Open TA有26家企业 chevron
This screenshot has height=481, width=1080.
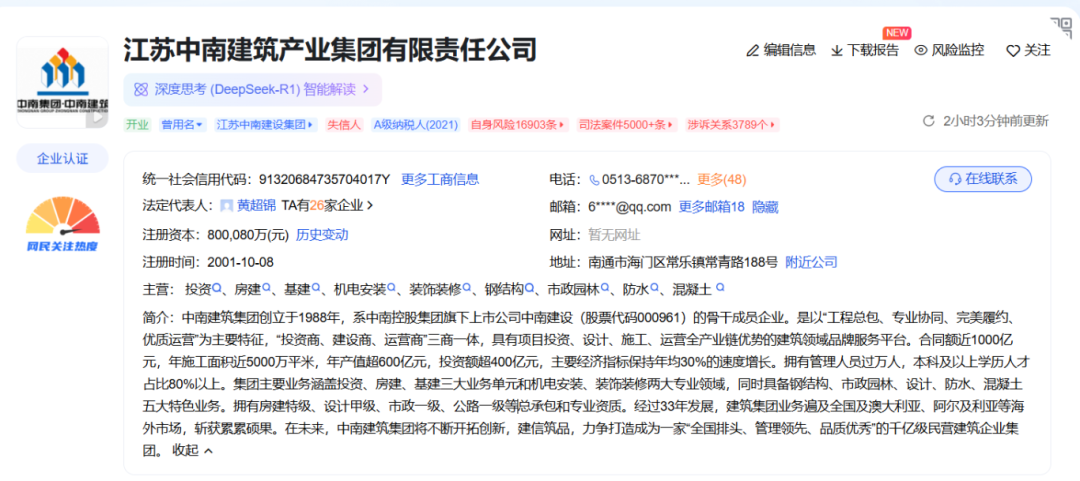tap(370, 205)
